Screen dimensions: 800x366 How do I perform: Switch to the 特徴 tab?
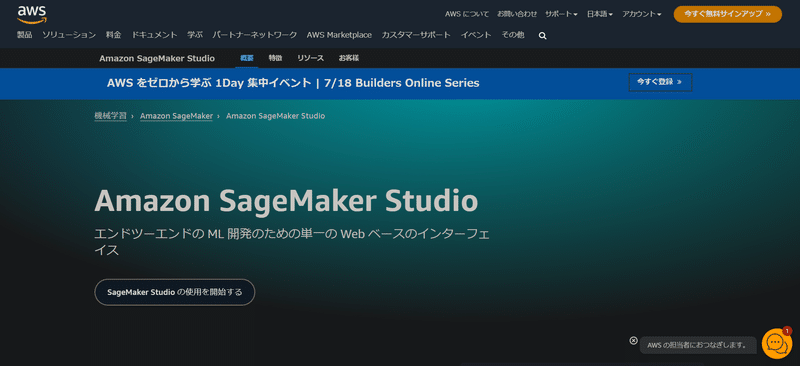[276, 58]
